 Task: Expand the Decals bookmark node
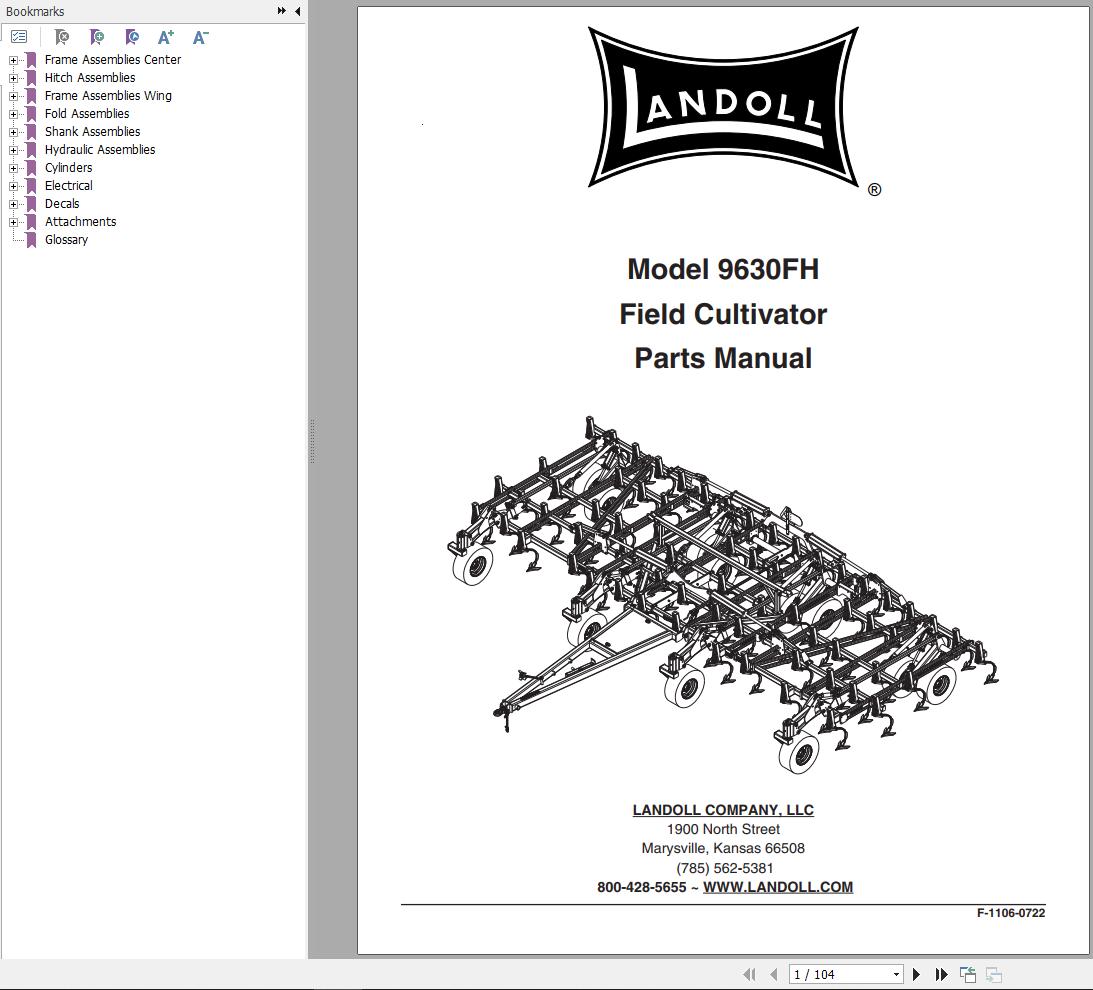(x=11, y=203)
